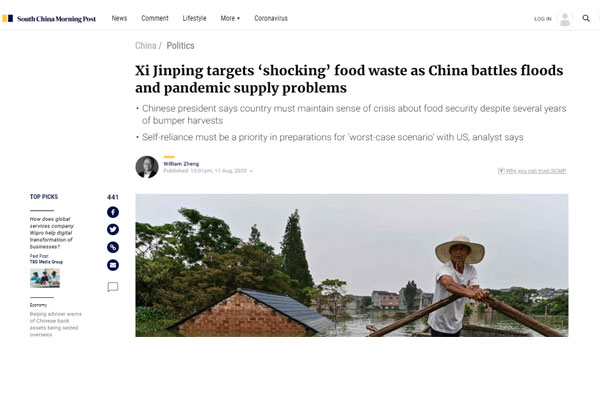Click the LOG IN link
Screen dimensions: 600x400
pyautogui.click(x=543, y=19)
